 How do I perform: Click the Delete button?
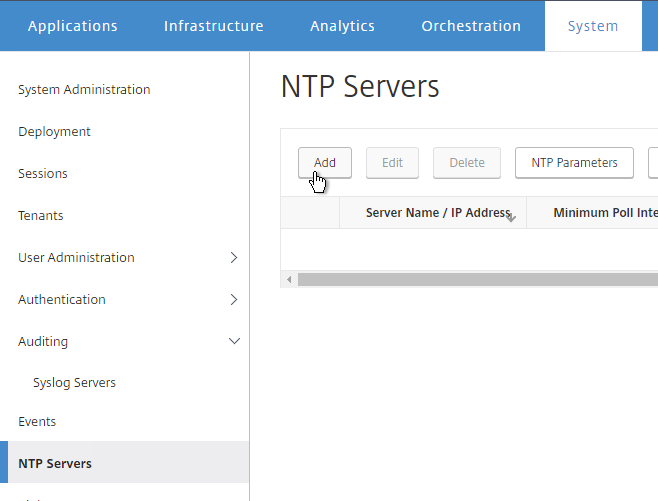(467, 163)
